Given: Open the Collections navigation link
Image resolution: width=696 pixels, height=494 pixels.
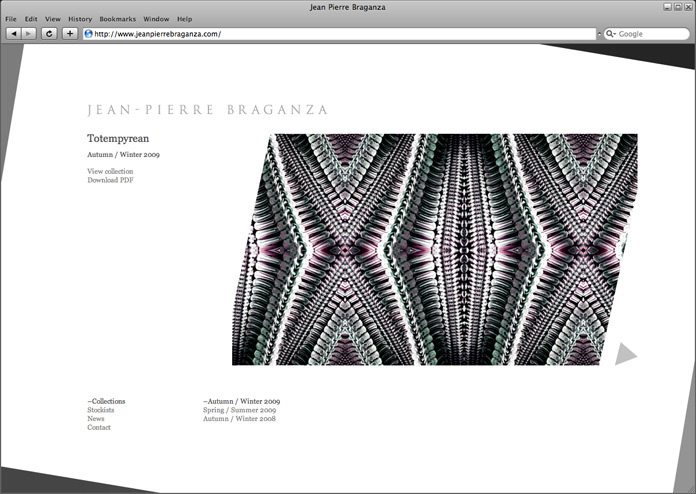Looking at the screenshot, I should click(x=106, y=401).
